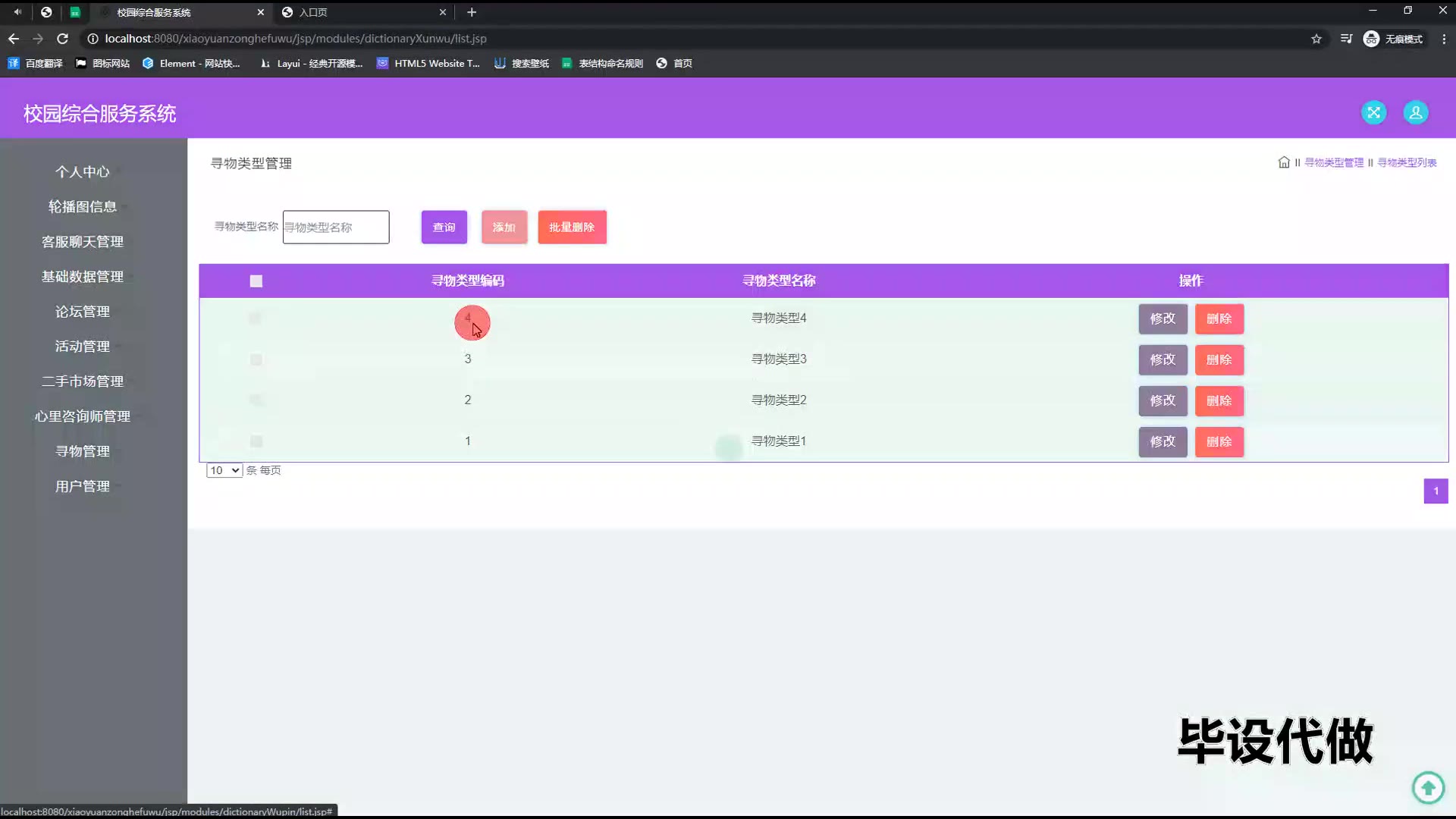Check the checkbox for row 寻物类型1
This screenshot has width=1456, height=819.
256,441
